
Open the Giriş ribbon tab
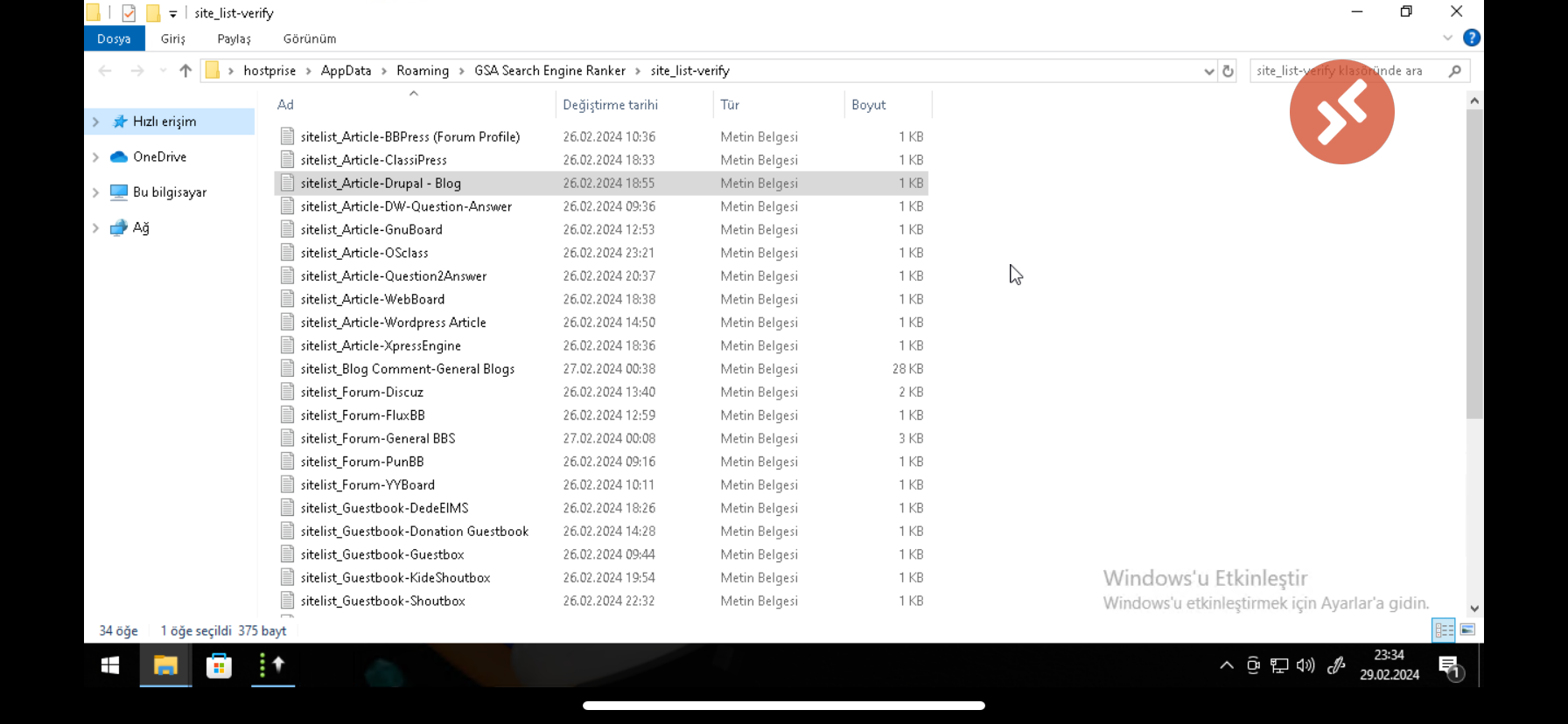pos(173,38)
